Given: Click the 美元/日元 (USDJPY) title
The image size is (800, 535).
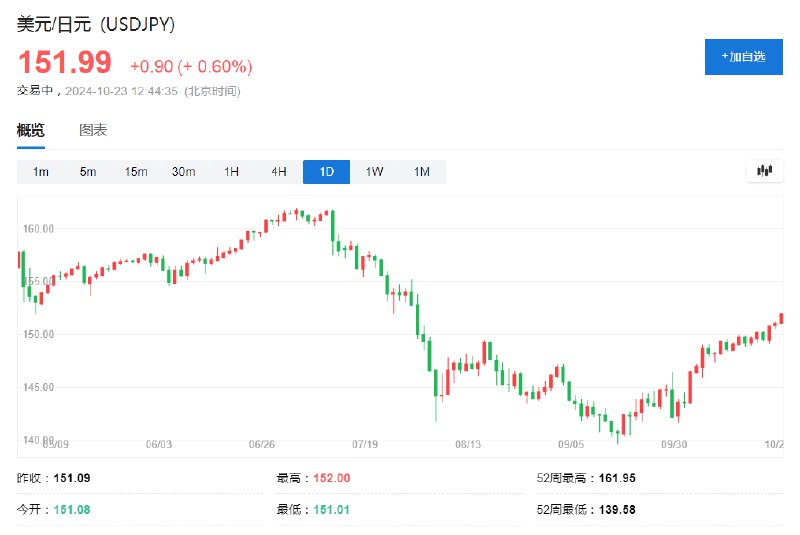Looking at the screenshot, I should click(x=96, y=24).
